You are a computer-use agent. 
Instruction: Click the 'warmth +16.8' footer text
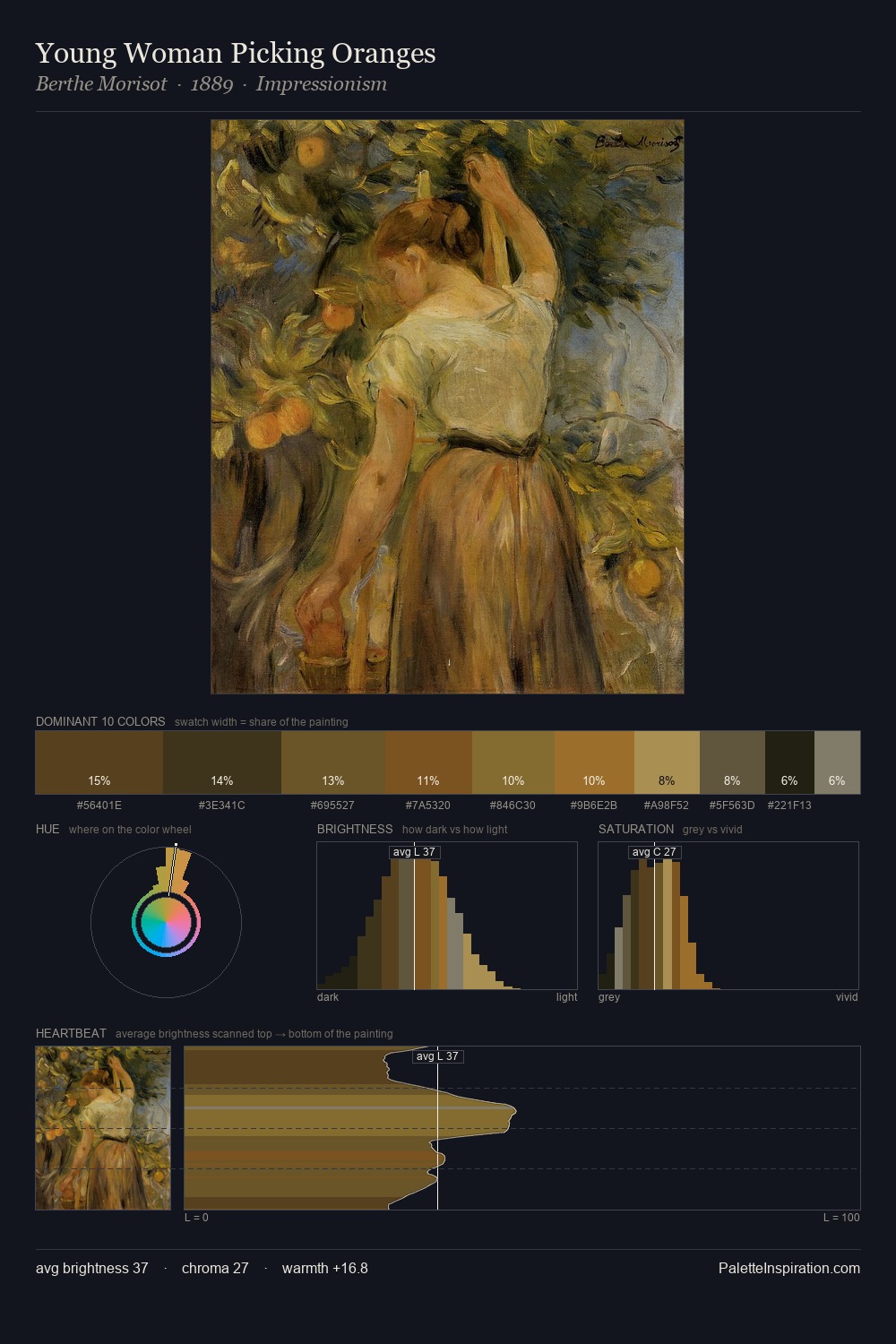pyautogui.click(x=325, y=1269)
